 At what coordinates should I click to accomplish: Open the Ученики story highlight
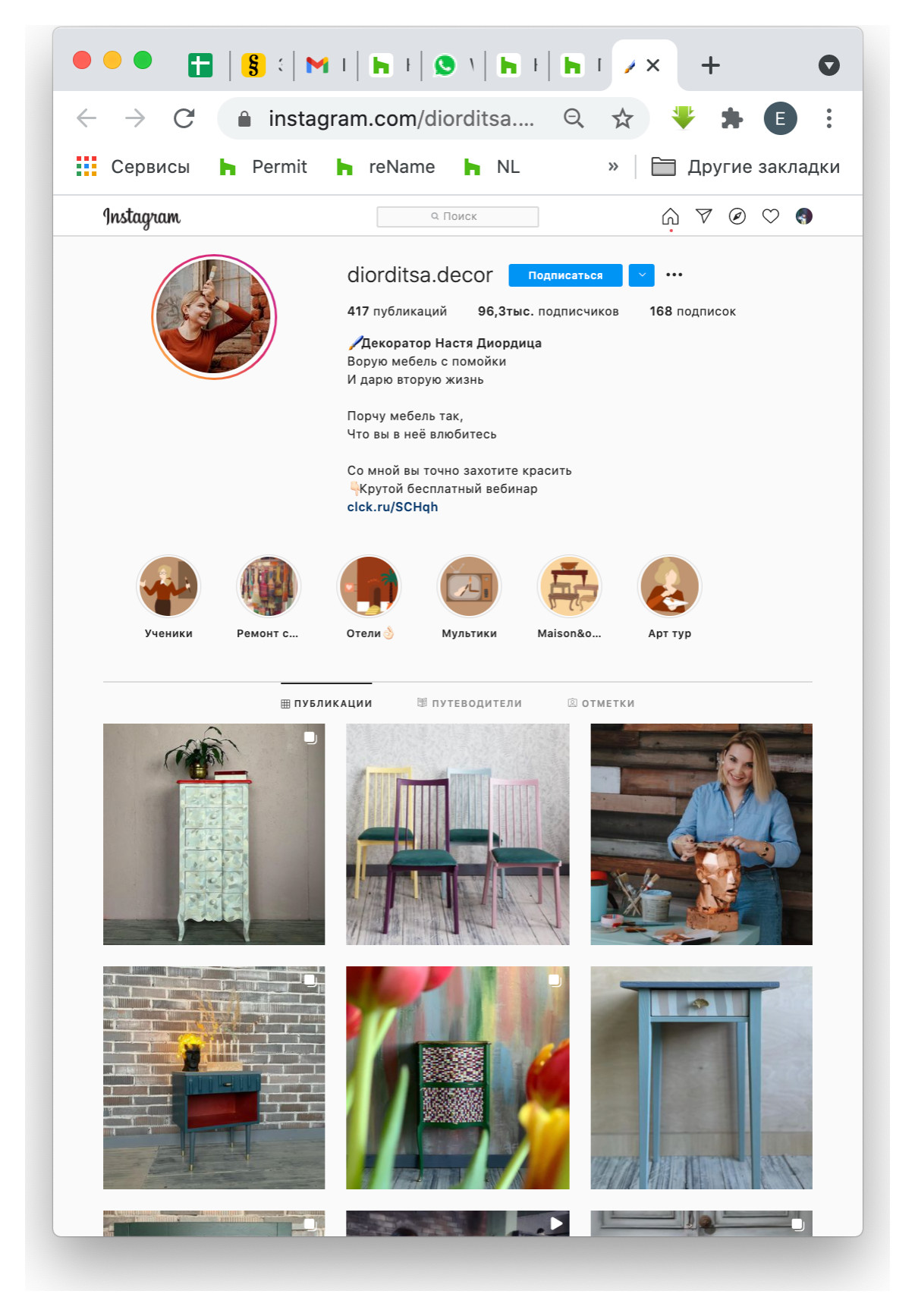click(x=168, y=597)
